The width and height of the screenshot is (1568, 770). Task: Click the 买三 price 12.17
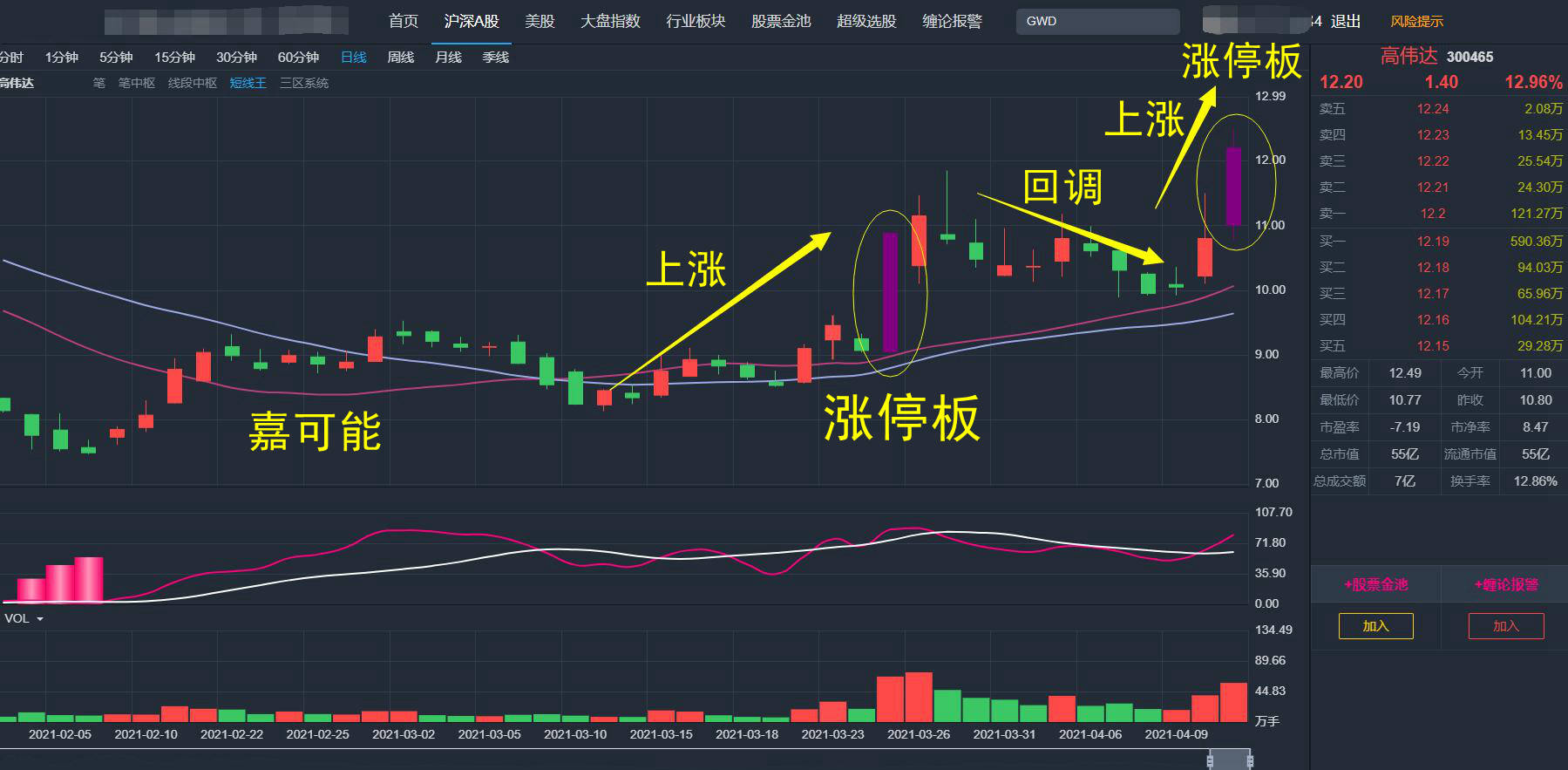pos(1433,294)
